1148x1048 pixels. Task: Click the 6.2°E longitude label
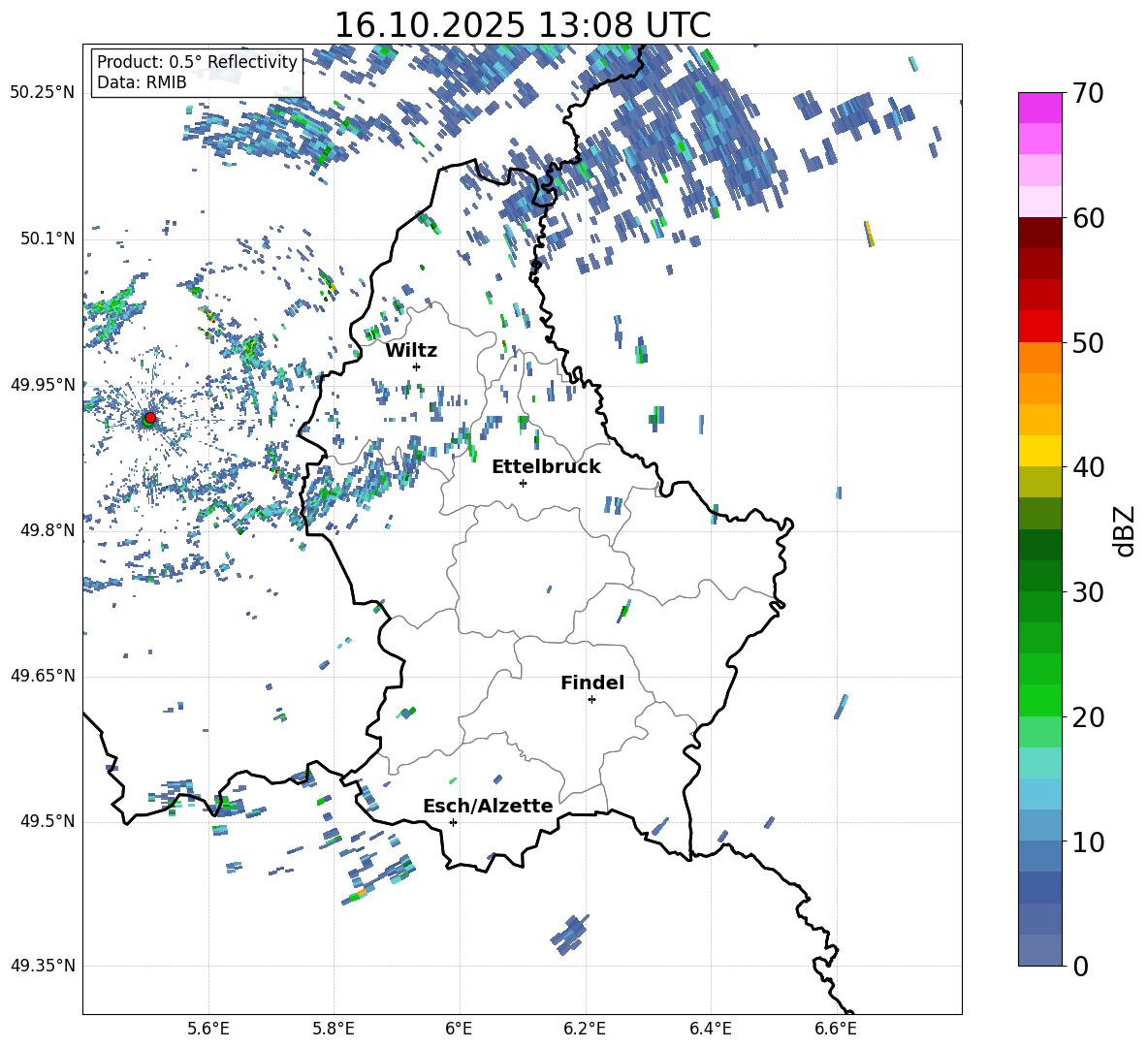[585, 1029]
